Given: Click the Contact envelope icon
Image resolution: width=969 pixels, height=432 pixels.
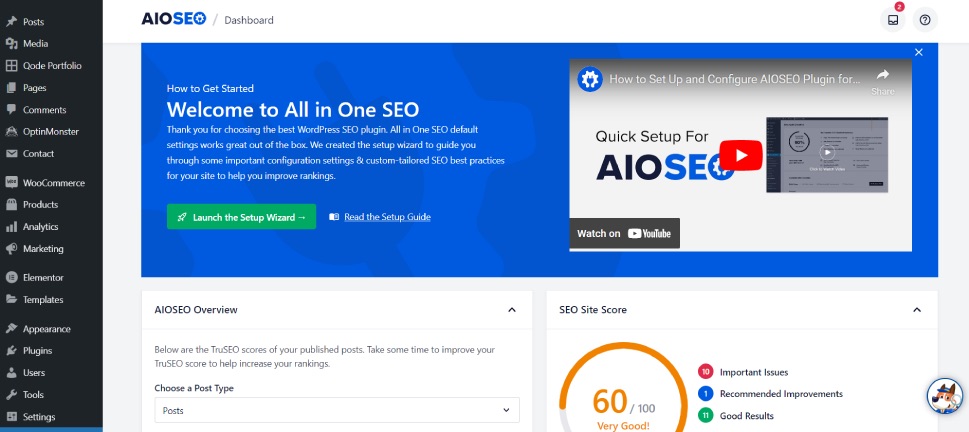Looking at the screenshot, I should tap(11, 154).
